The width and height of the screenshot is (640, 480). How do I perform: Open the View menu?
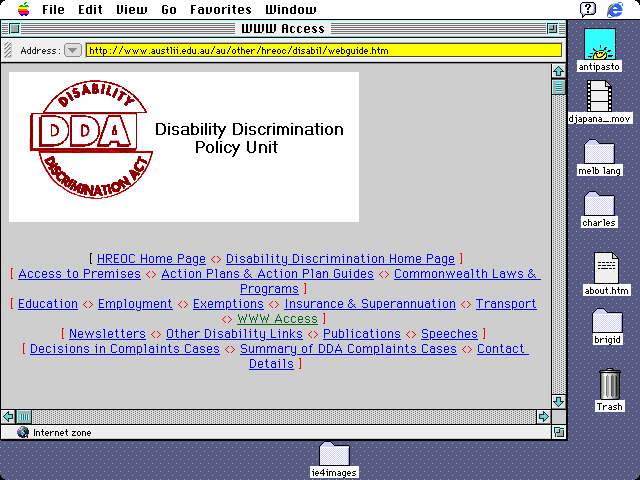click(131, 9)
